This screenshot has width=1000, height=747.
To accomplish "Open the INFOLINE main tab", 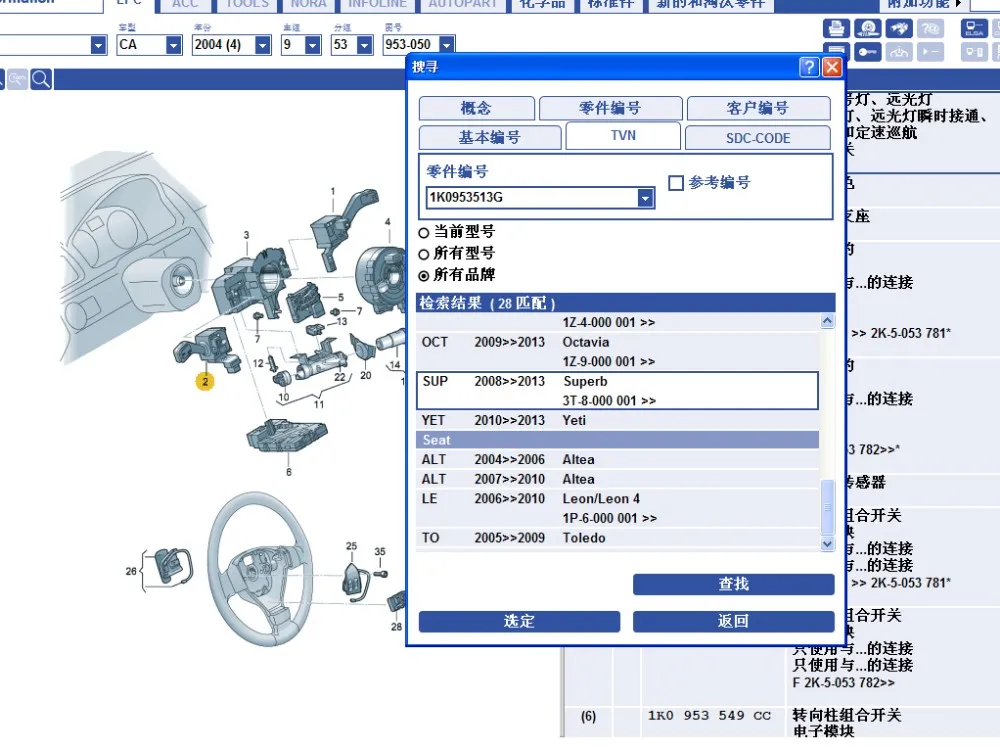I will (x=378, y=5).
